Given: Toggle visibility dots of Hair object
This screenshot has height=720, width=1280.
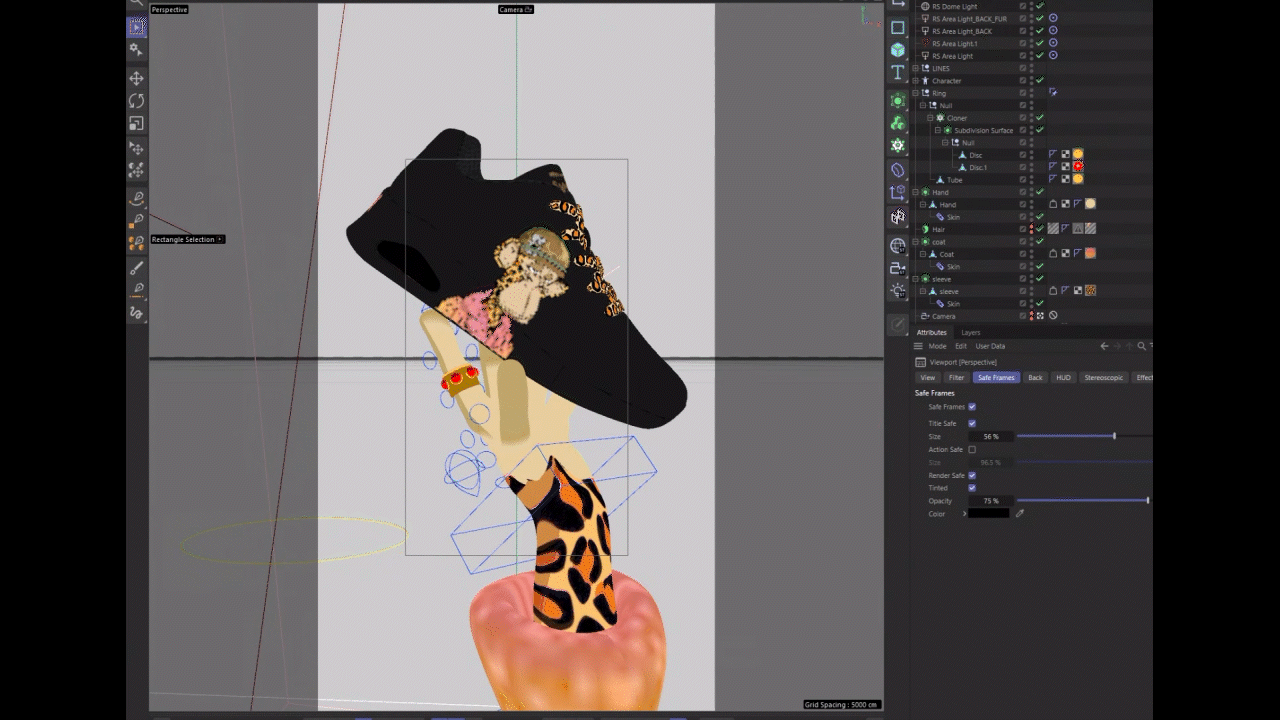Looking at the screenshot, I should pyautogui.click(x=1031, y=229).
